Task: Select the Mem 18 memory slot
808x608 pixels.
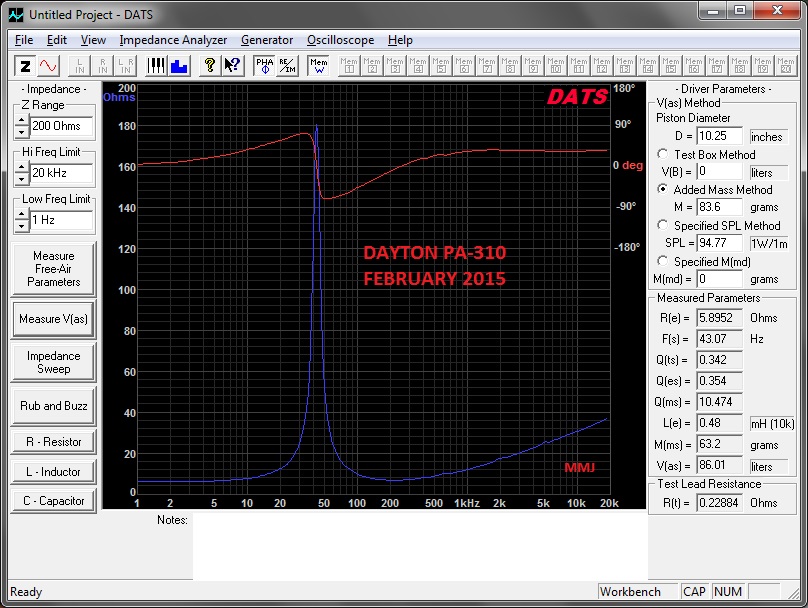Action: pyautogui.click(x=740, y=65)
